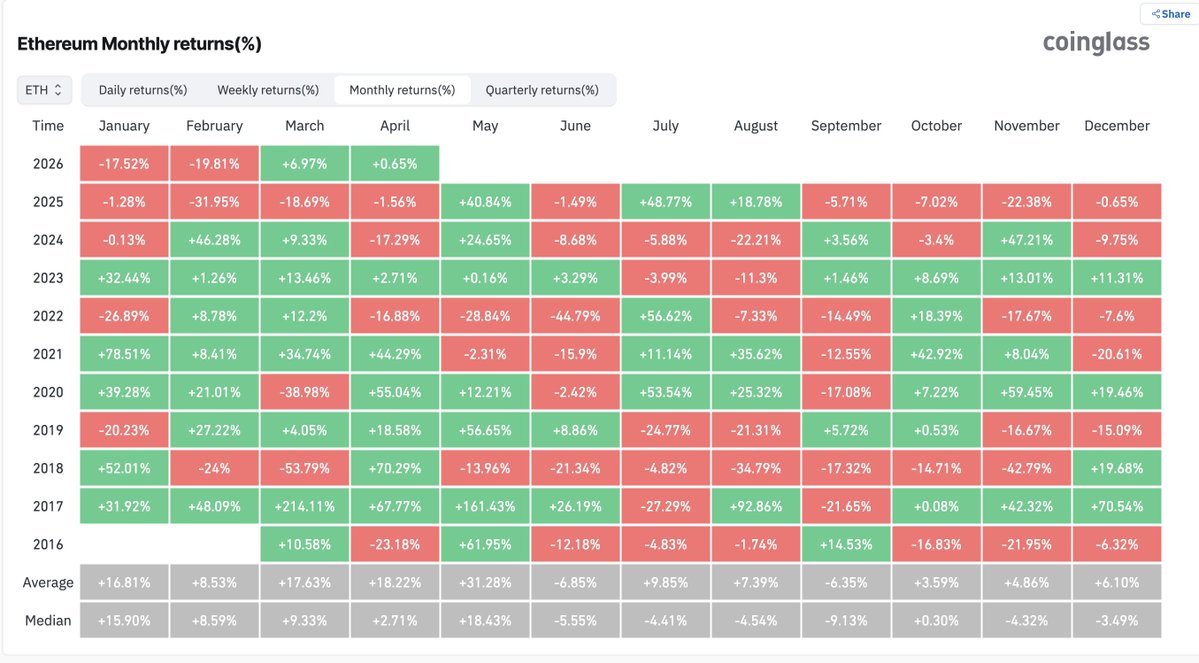
Task: Click the April 2026 +0.65% cell
Action: point(394,164)
